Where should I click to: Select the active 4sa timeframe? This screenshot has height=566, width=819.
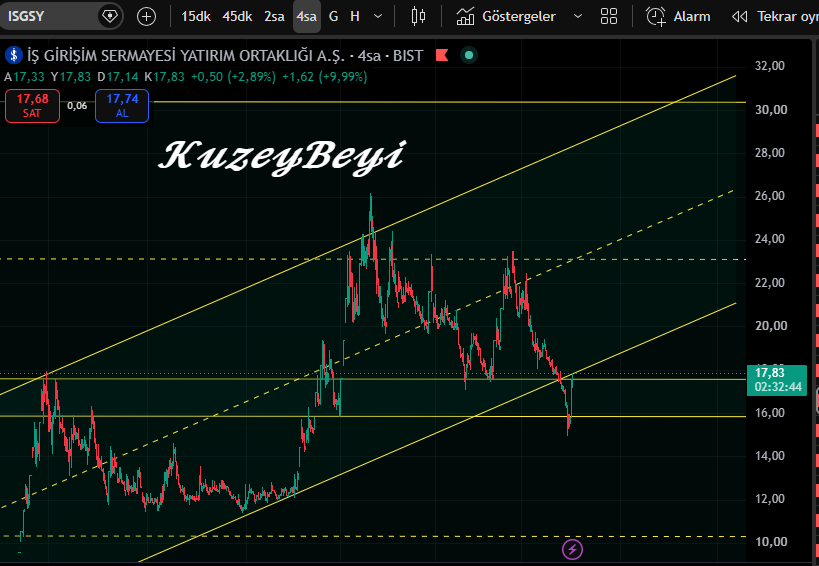[307, 17]
